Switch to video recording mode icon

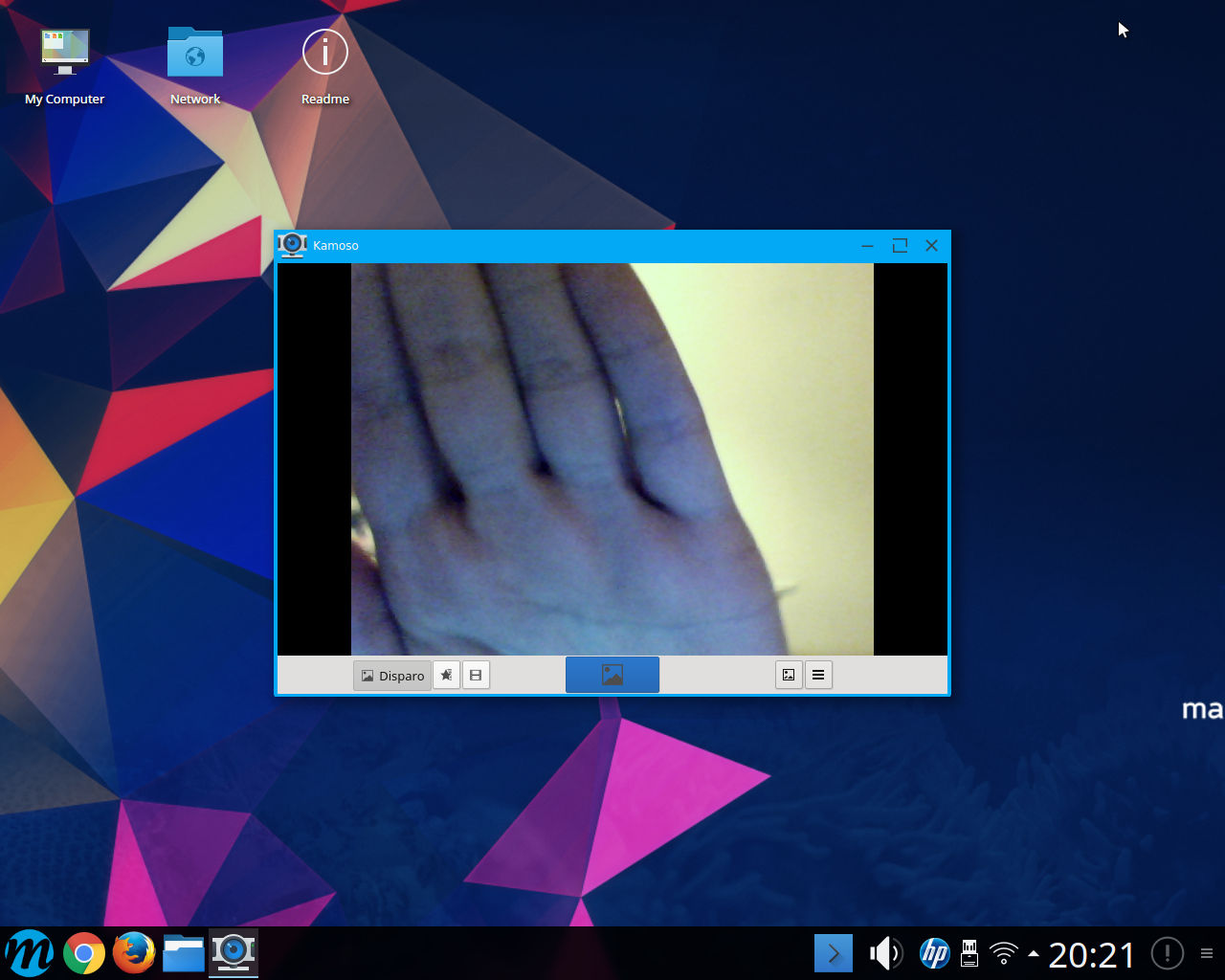pyautogui.click(x=476, y=676)
